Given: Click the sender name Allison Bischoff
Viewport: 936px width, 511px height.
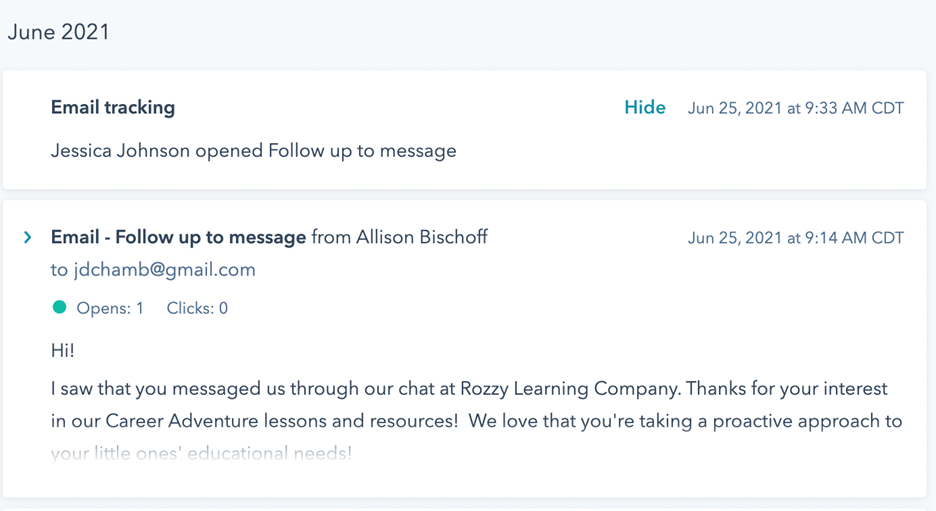Looking at the screenshot, I should pos(422,238).
